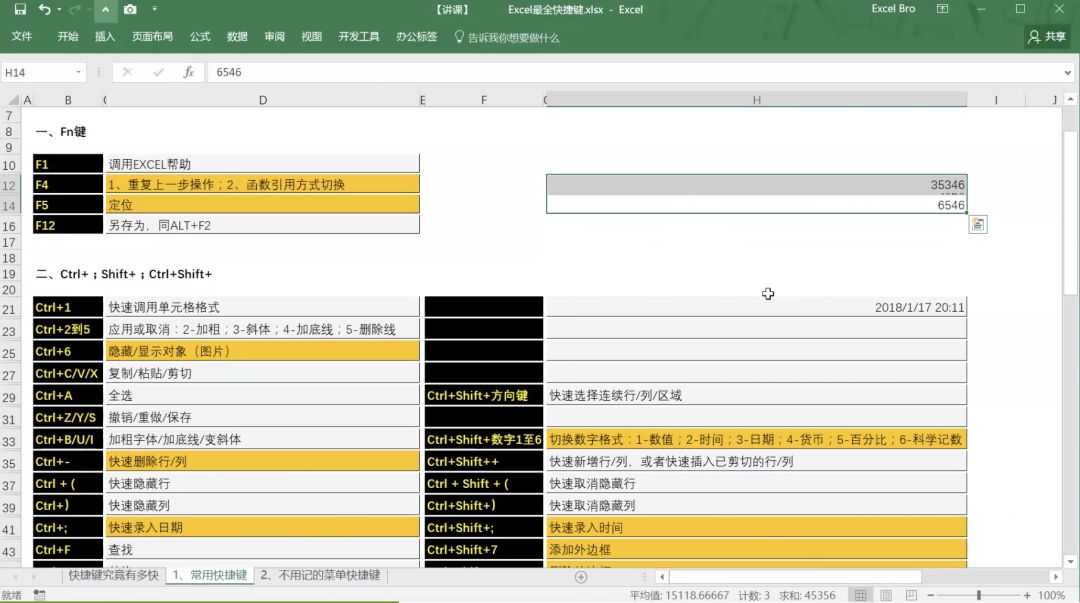1080x603 pixels.
Task: Open the Customize Quick Access Toolbar dropdown
Action: (155, 10)
